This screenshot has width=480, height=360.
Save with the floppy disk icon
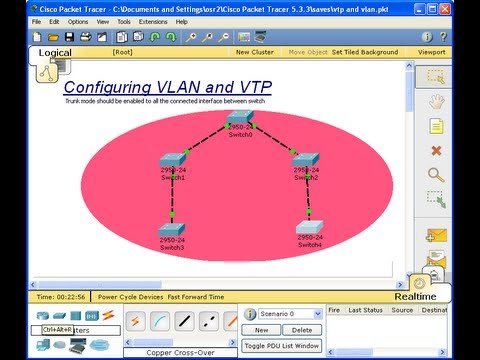[69, 37]
